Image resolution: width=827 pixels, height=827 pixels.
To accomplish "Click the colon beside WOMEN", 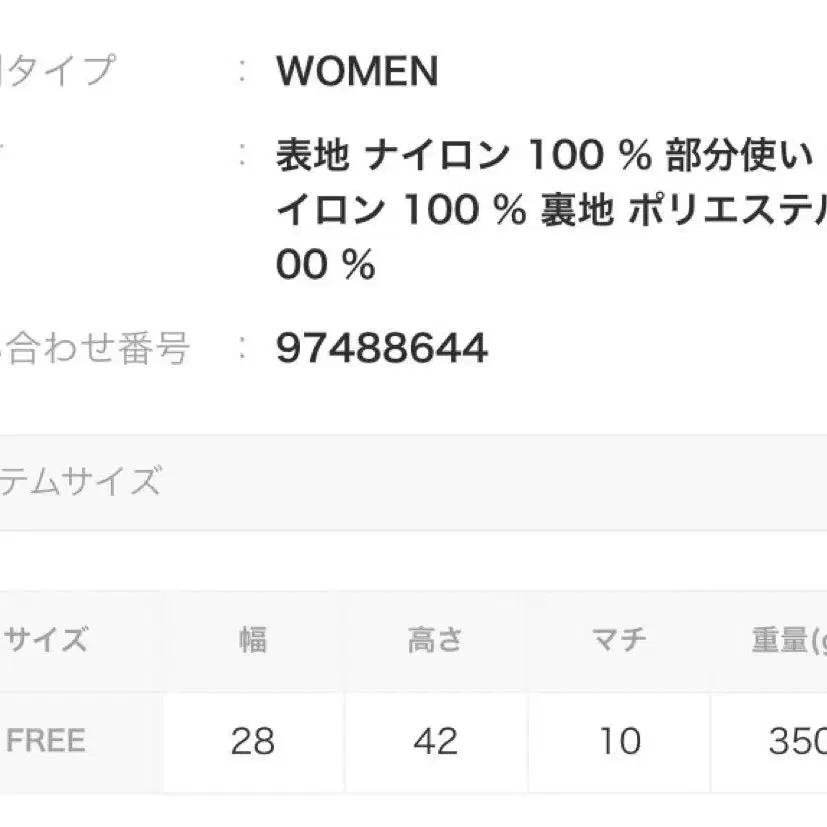I will (x=243, y=72).
